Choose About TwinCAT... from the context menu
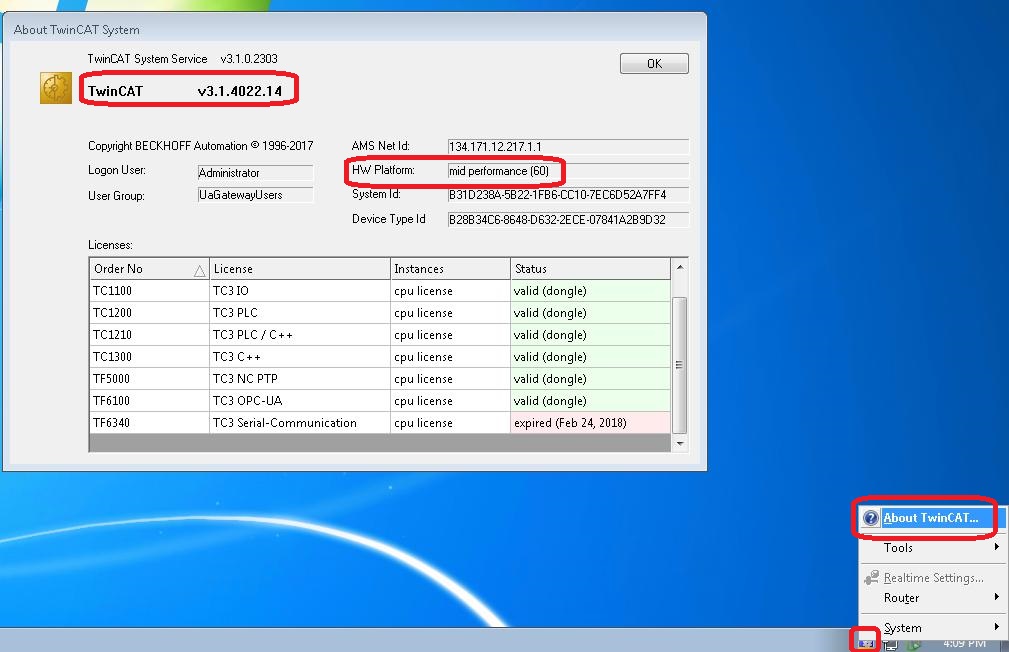 [x=930, y=518]
